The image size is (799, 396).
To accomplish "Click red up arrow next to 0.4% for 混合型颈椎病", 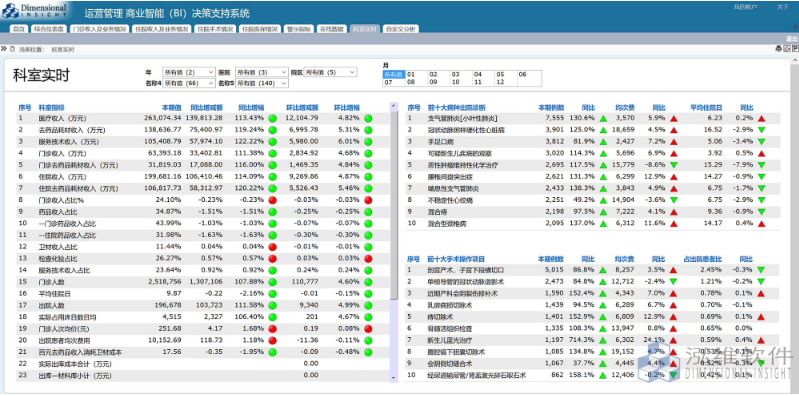I will point(761,224).
